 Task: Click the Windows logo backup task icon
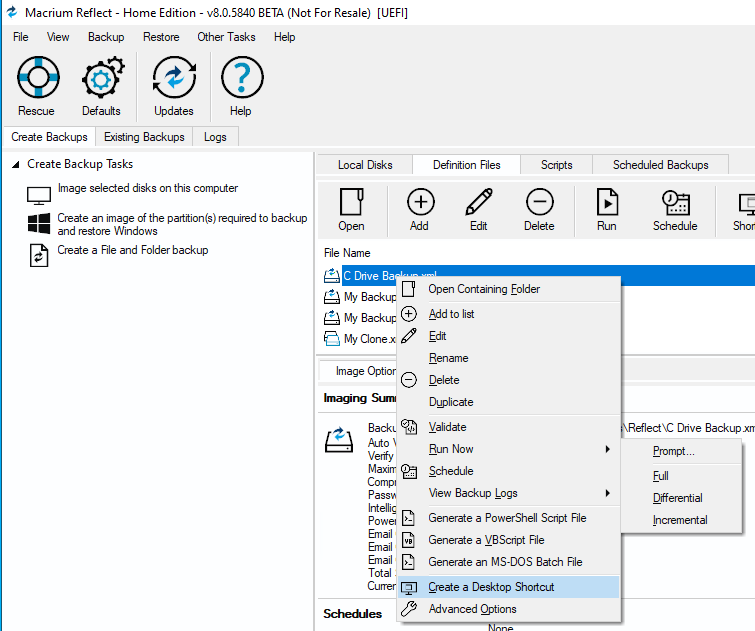(39, 224)
